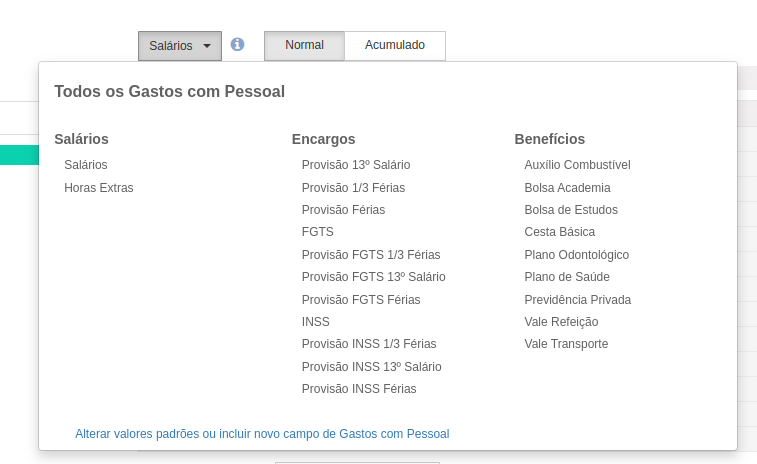Select INSS under Encargos
This screenshot has height=464, width=757.
click(316, 322)
